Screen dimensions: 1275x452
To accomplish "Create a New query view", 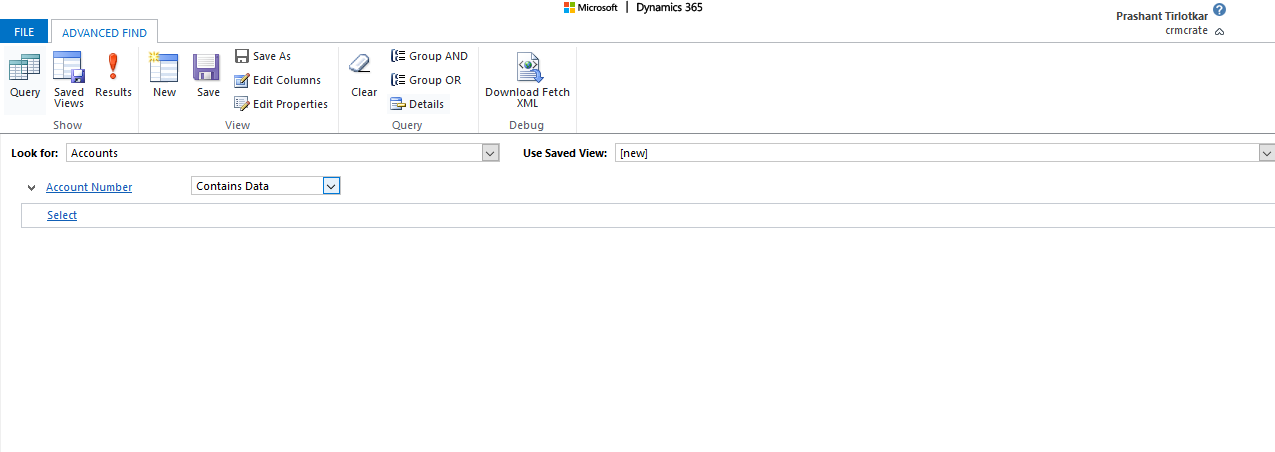I will (164, 77).
